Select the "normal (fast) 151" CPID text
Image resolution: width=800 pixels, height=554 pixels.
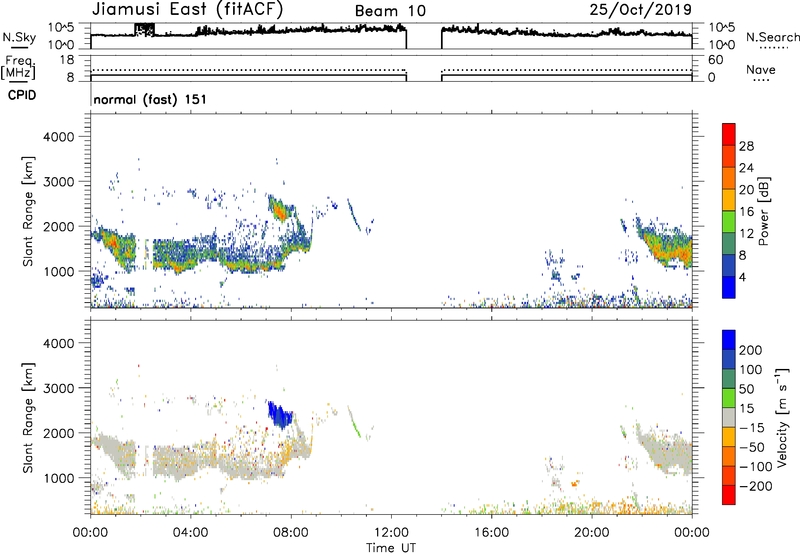click(x=150, y=99)
